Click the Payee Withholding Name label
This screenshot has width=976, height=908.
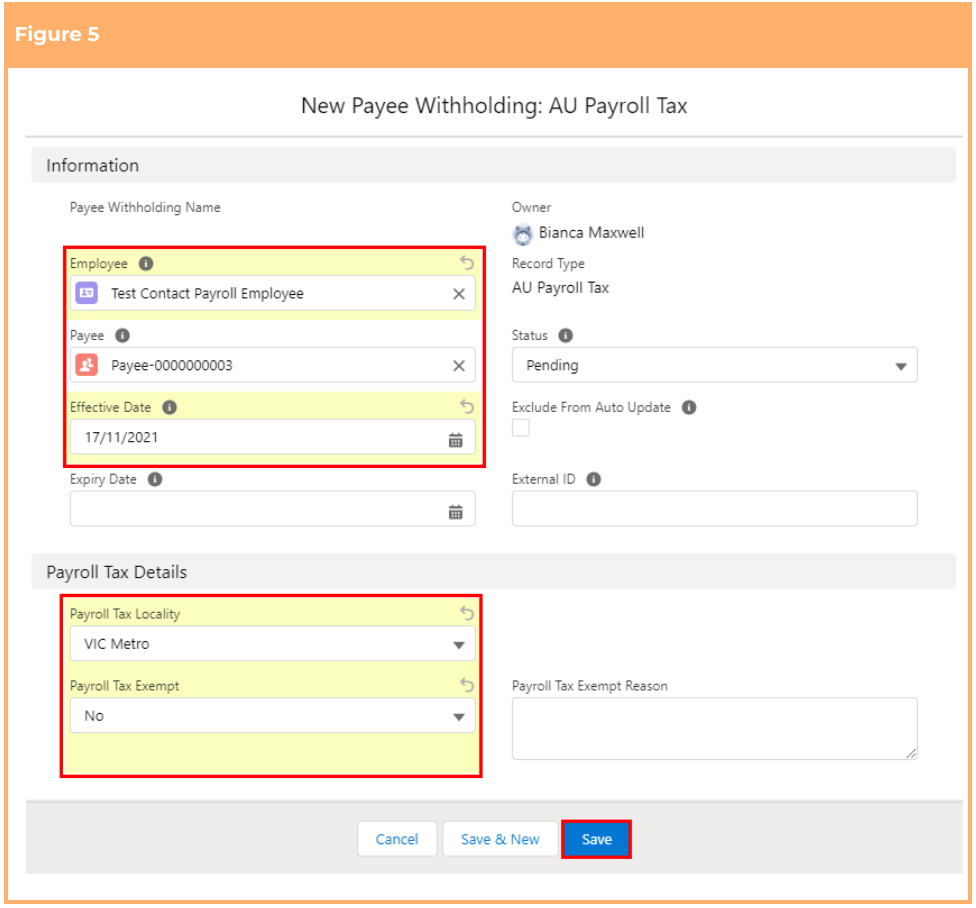coord(145,207)
